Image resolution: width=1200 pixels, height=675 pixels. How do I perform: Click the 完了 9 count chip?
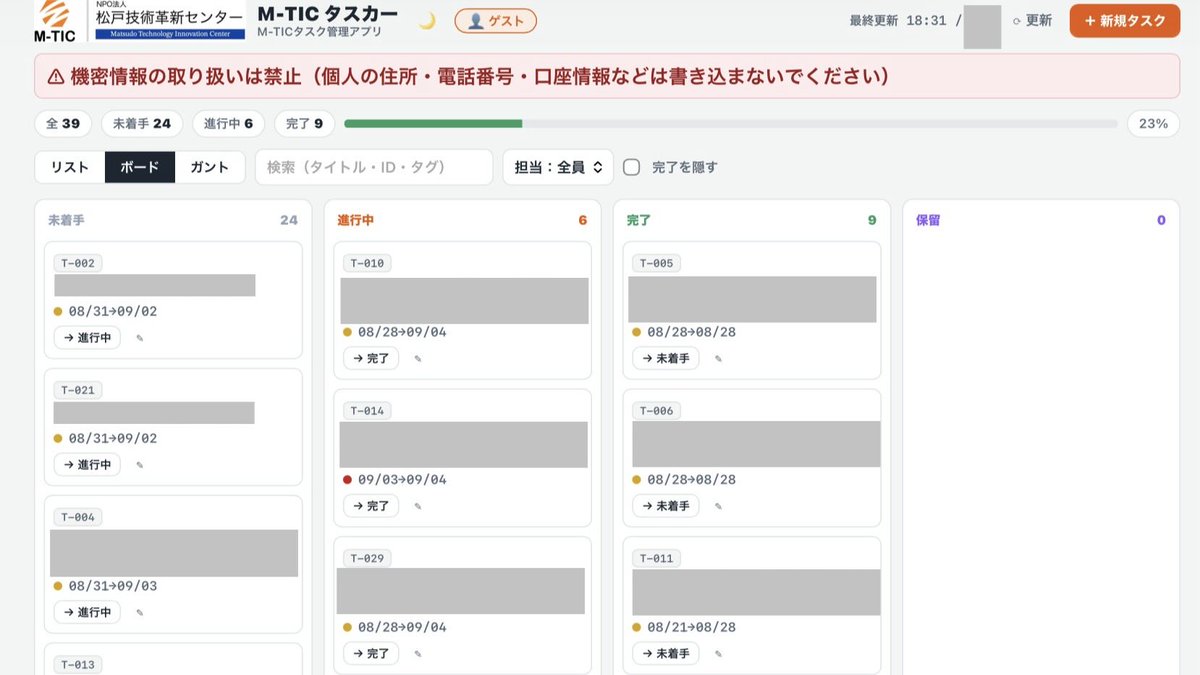point(304,124)
